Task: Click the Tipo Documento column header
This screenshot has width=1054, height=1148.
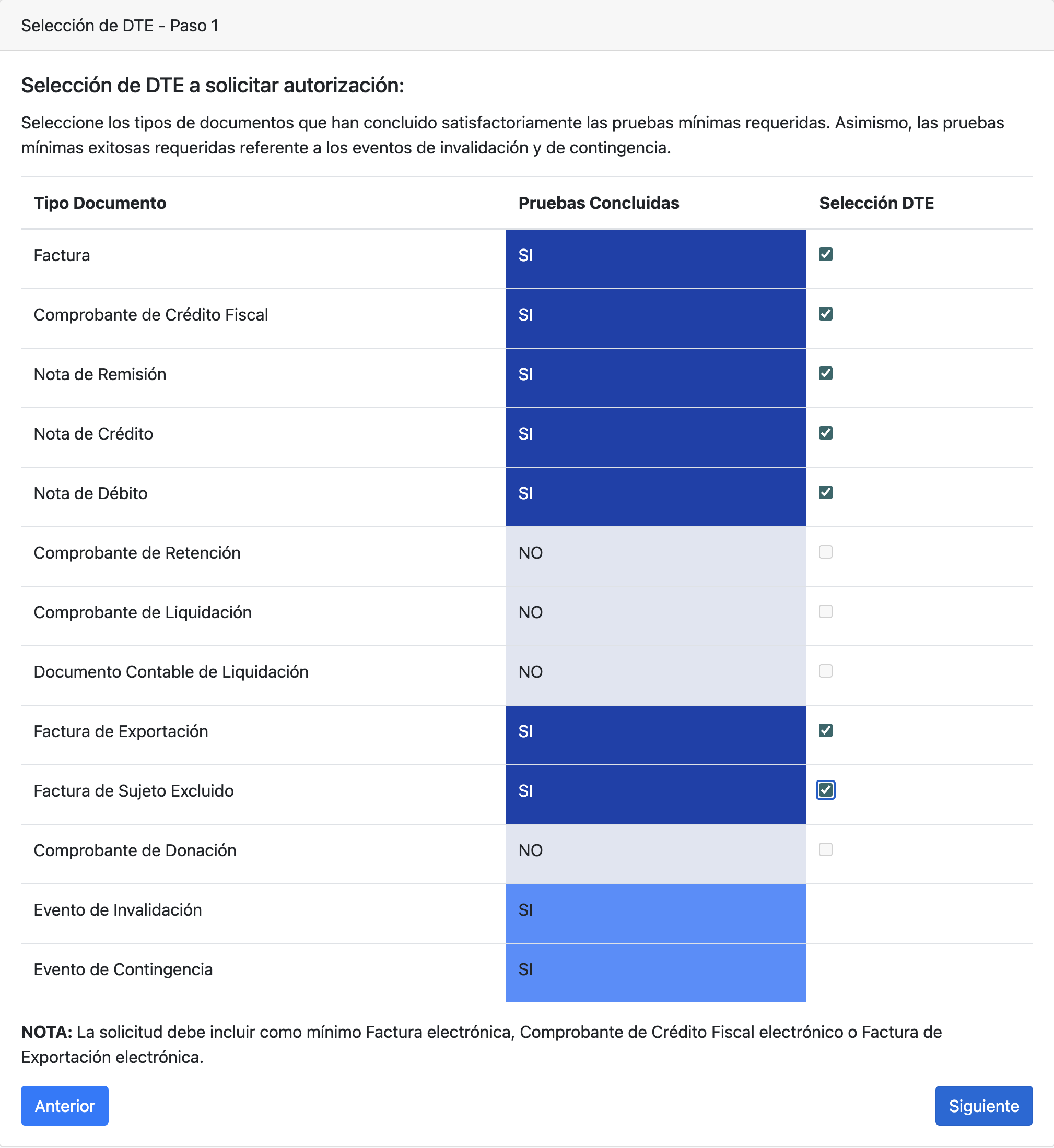Action: pyautogui.click(x=100, y=203)
